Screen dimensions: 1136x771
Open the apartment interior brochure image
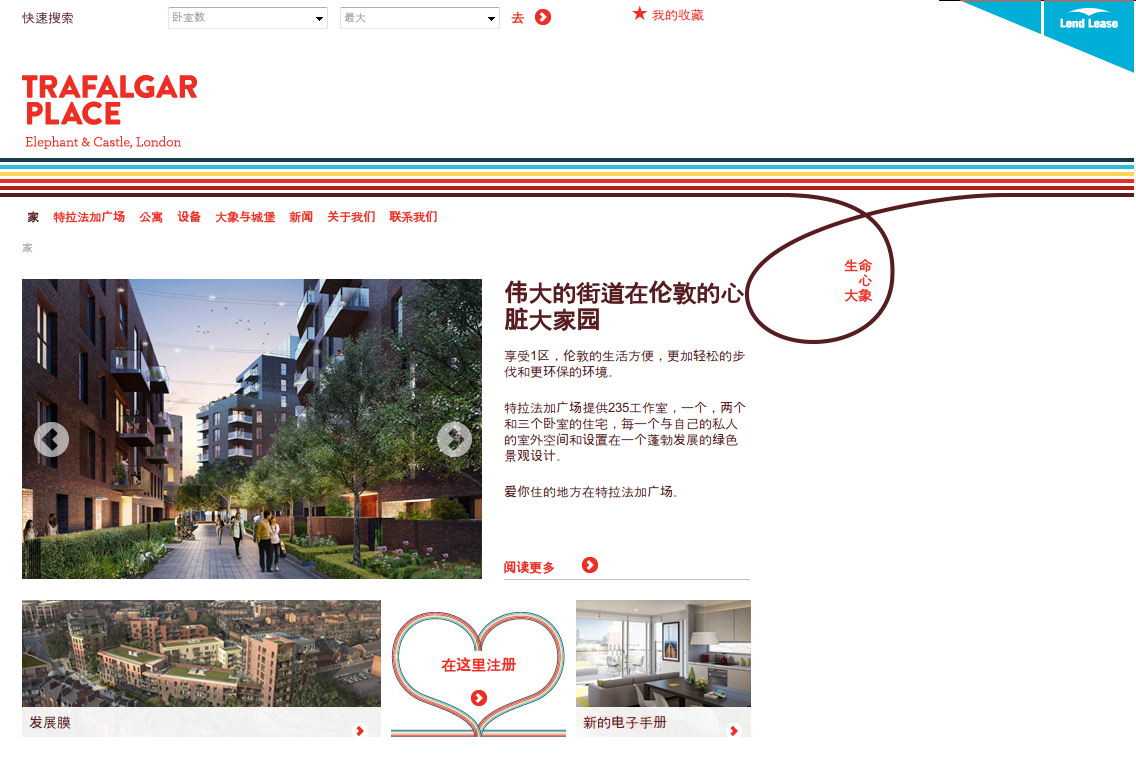(663, 654)
